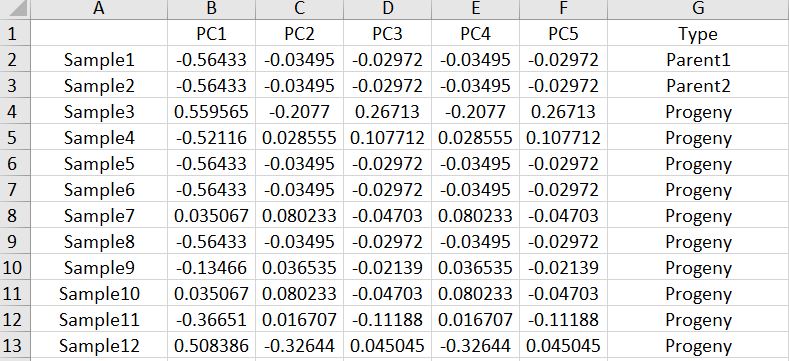This screenshot has height=361, width=789.
Task: Select column G header
Action: (698, 9)
